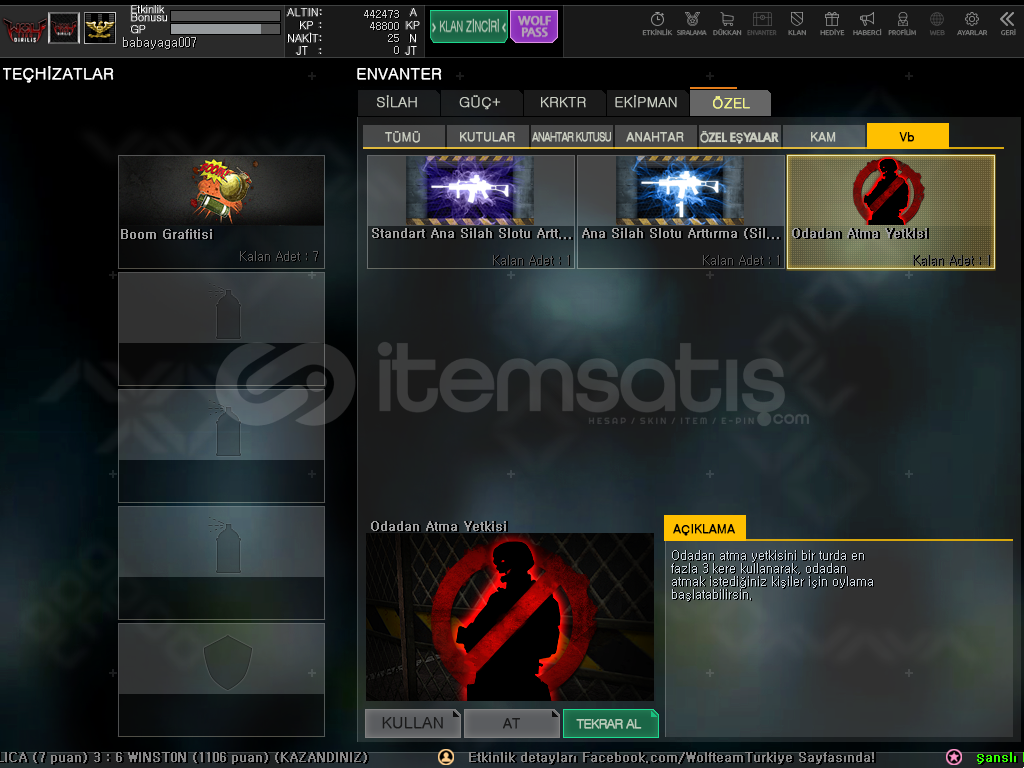Click the At discard button
1024x768 pixels.
511,723
